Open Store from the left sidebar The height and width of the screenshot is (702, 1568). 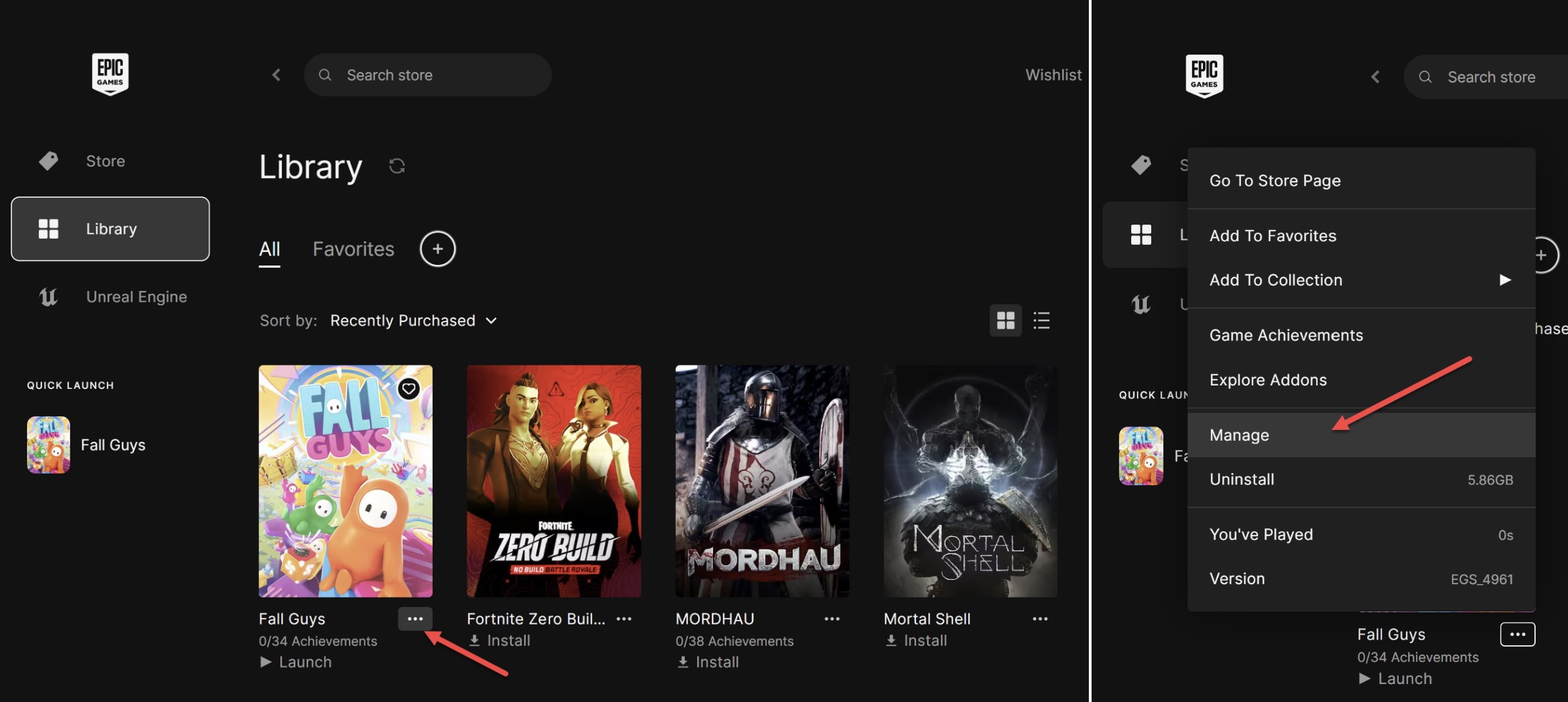(110, 161)
